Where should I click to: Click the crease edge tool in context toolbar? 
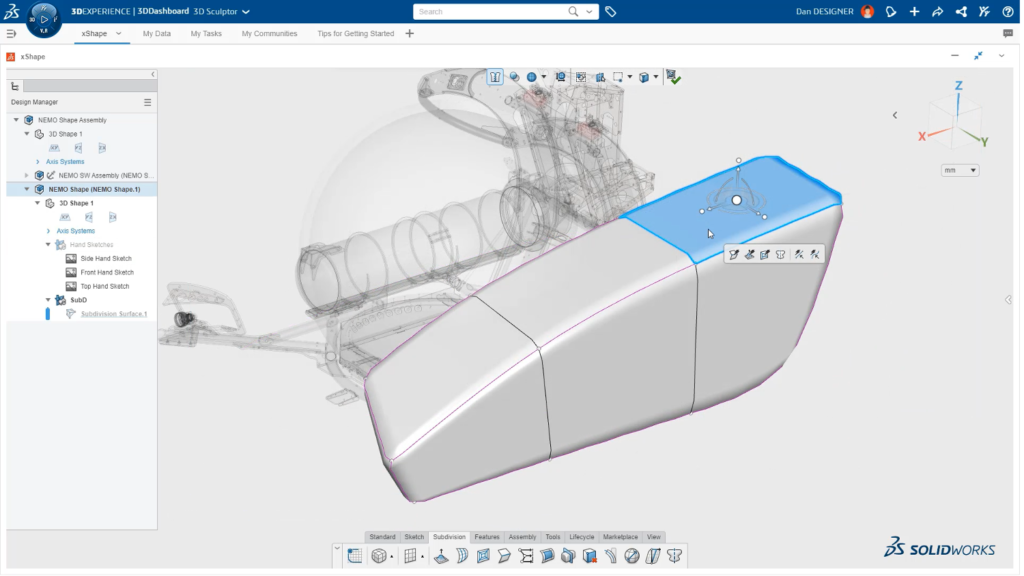(x=799, y=253)
